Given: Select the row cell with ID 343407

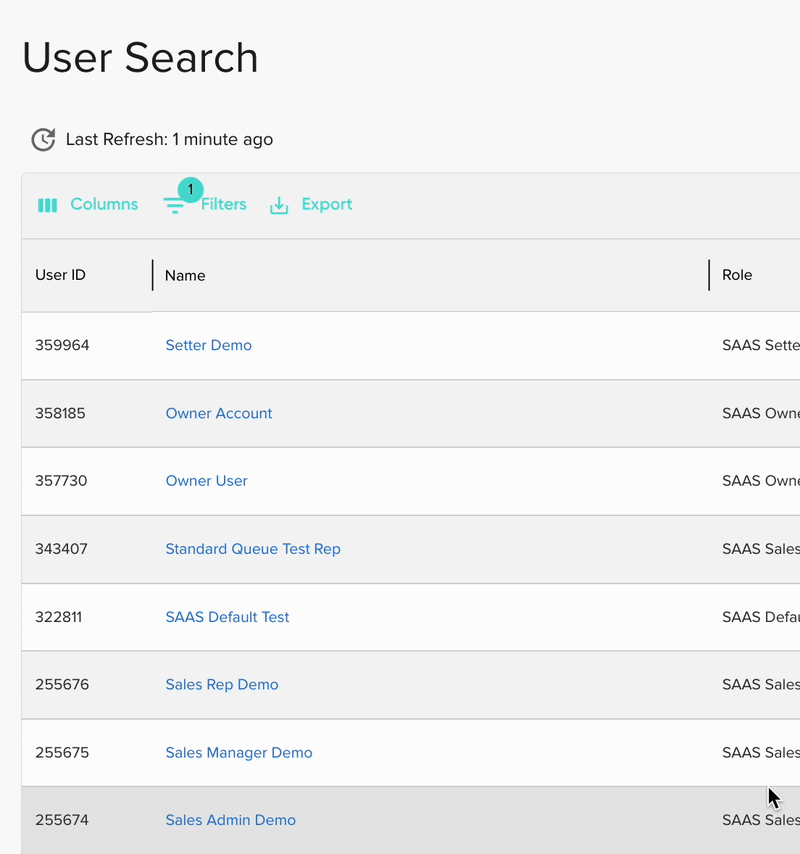Looking at the screenshot, I should coord(61,549).
